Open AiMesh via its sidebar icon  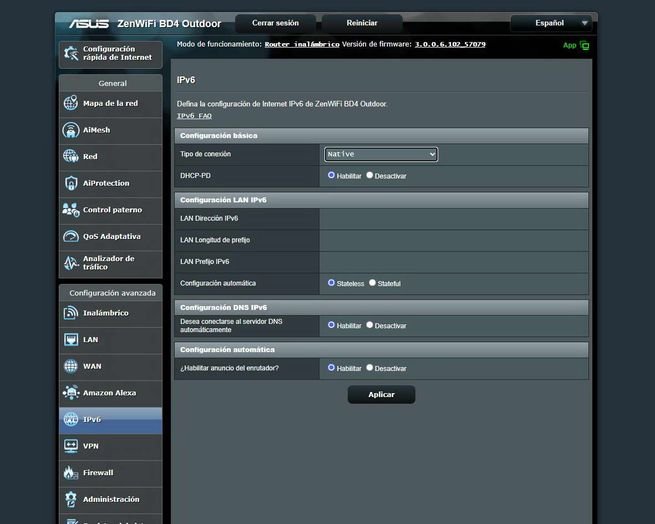pyautogui.click(x=70, y=130)
